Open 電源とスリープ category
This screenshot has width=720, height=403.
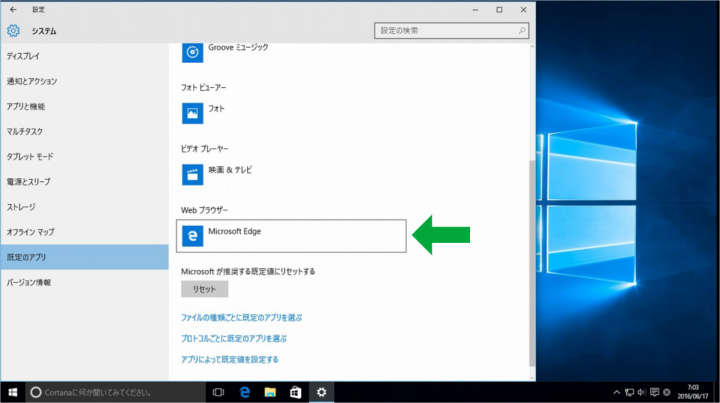pos(84,182)
